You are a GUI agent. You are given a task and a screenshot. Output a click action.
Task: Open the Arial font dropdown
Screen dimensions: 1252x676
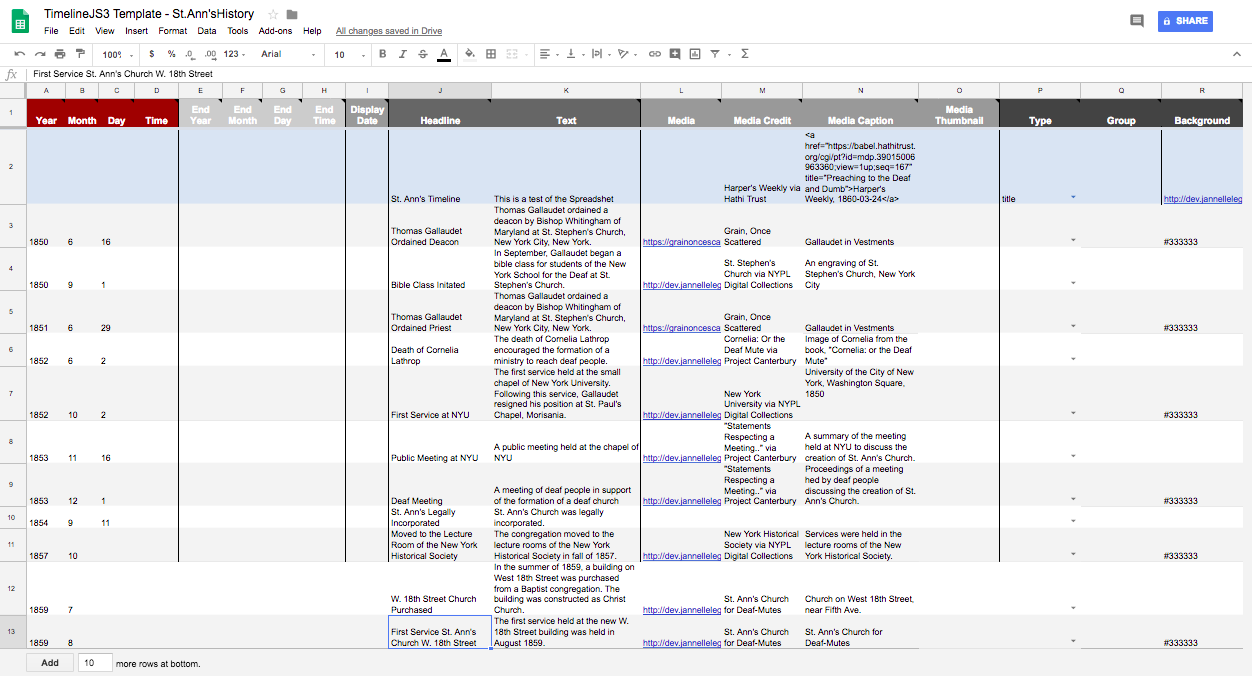click(288, 54)
